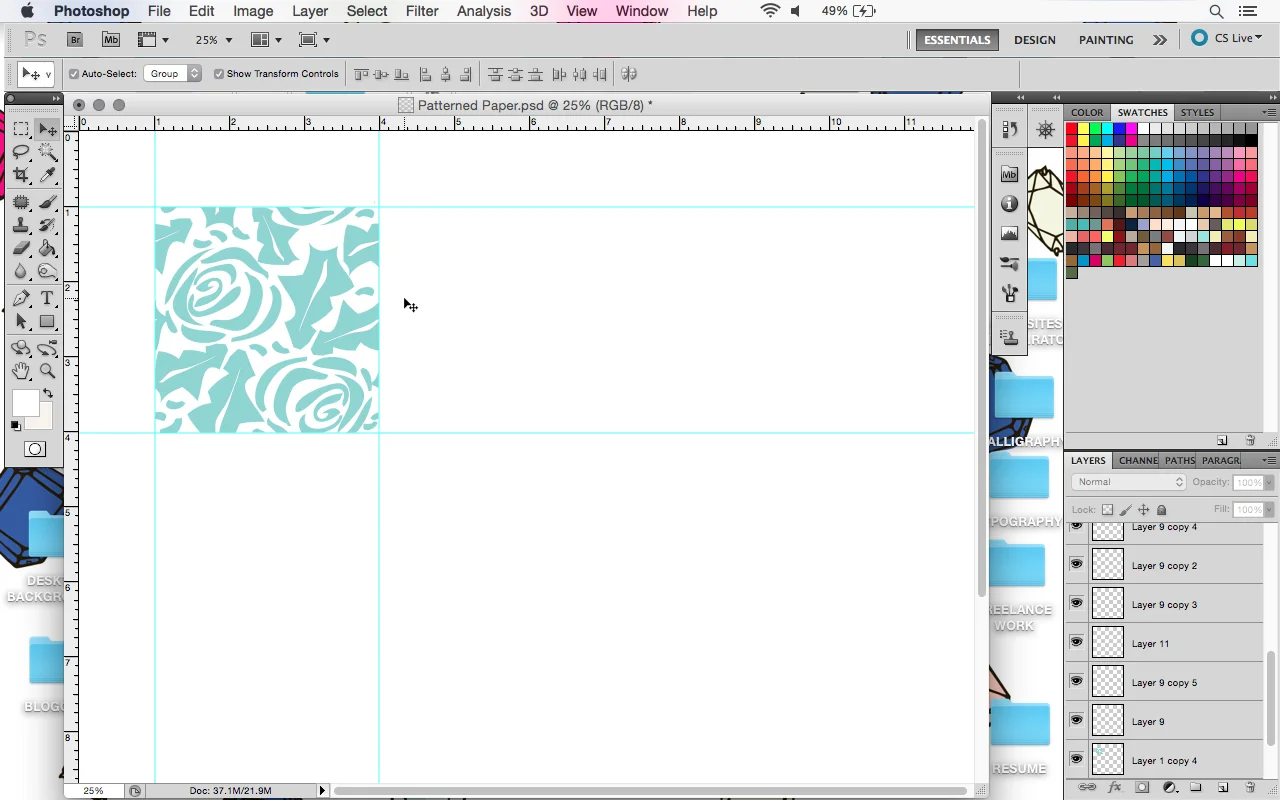Toggle visibility of Layer 1 copy 4

[1076, 760]
